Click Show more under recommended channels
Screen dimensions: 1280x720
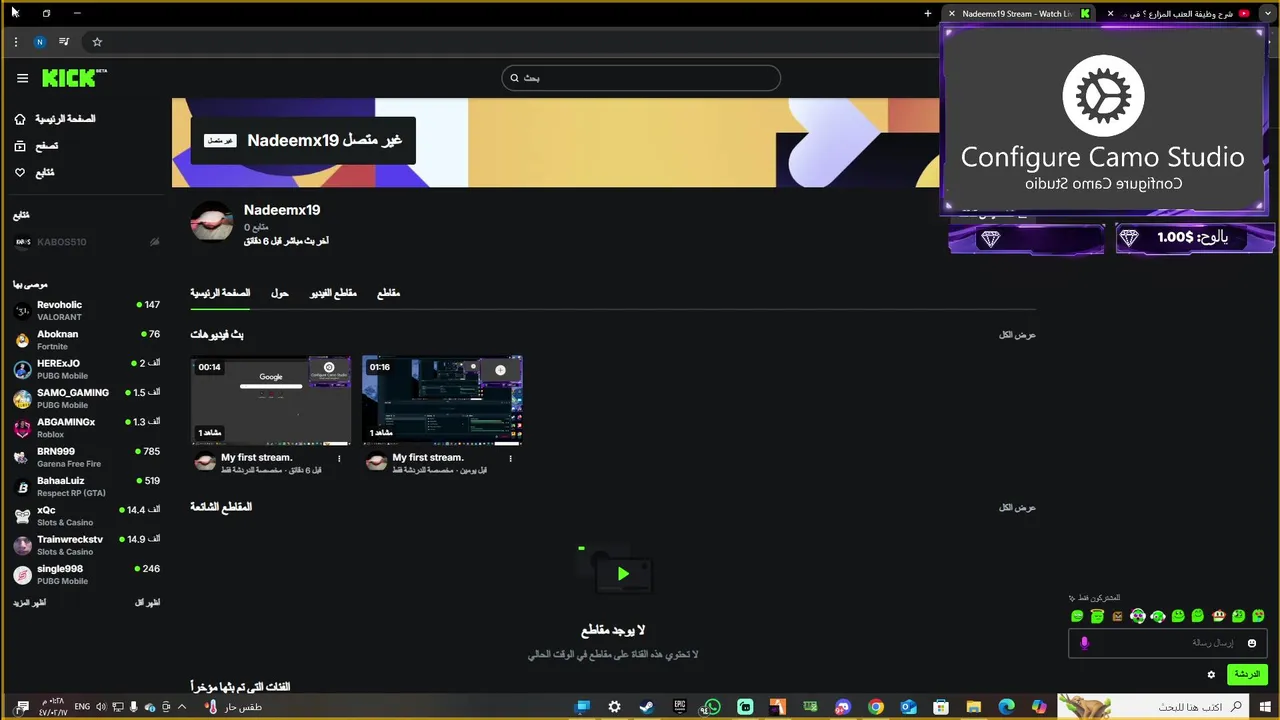point(30,603)
